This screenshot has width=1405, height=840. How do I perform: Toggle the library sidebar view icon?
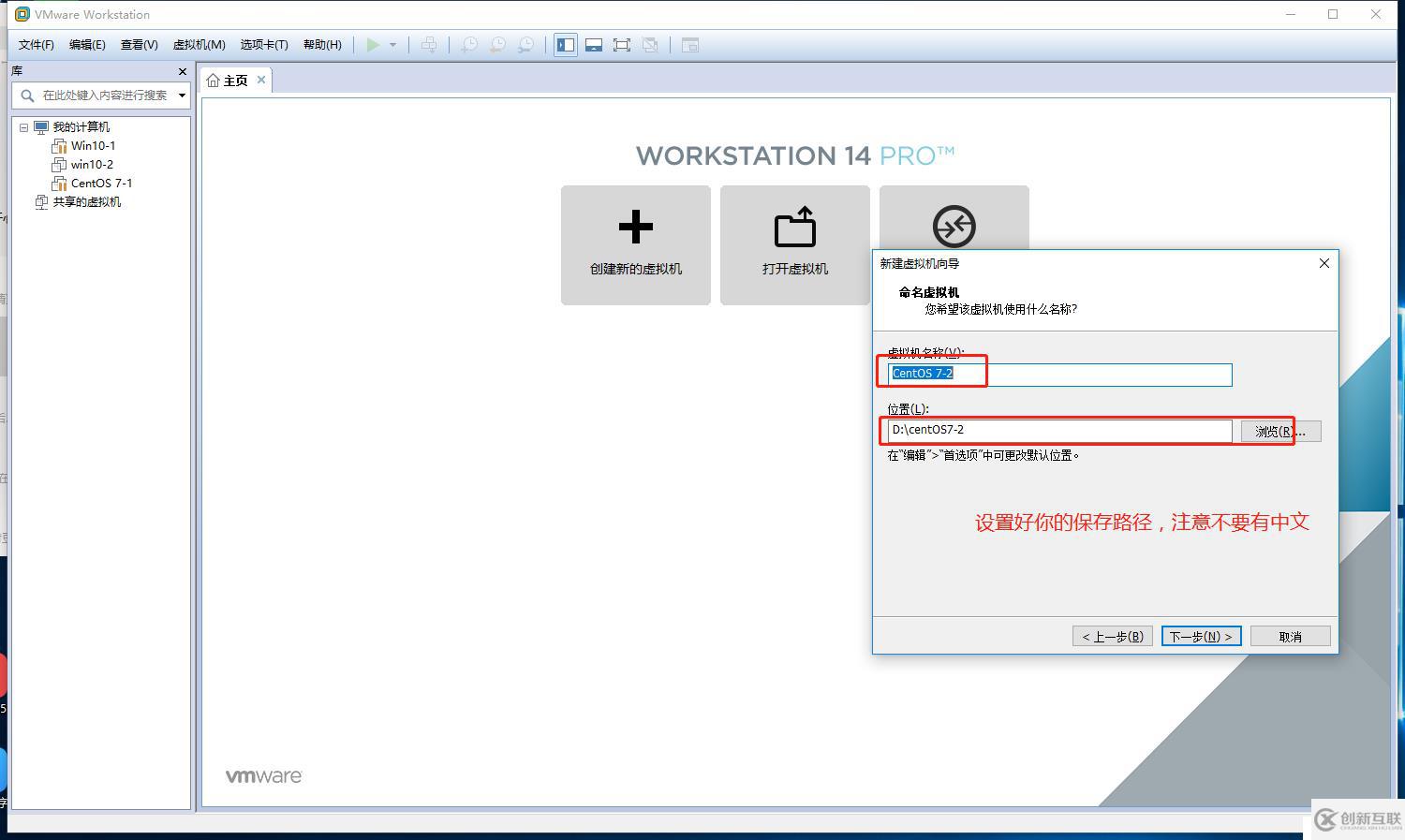coord(566,45)
